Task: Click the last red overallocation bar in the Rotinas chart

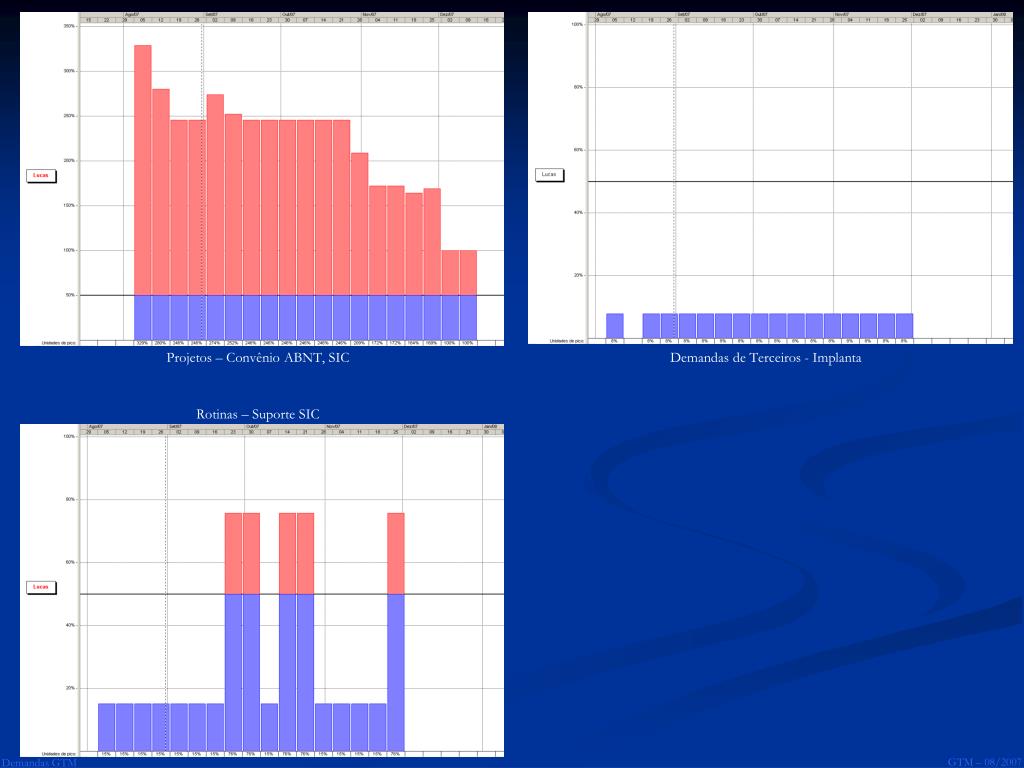Action: 396,554
